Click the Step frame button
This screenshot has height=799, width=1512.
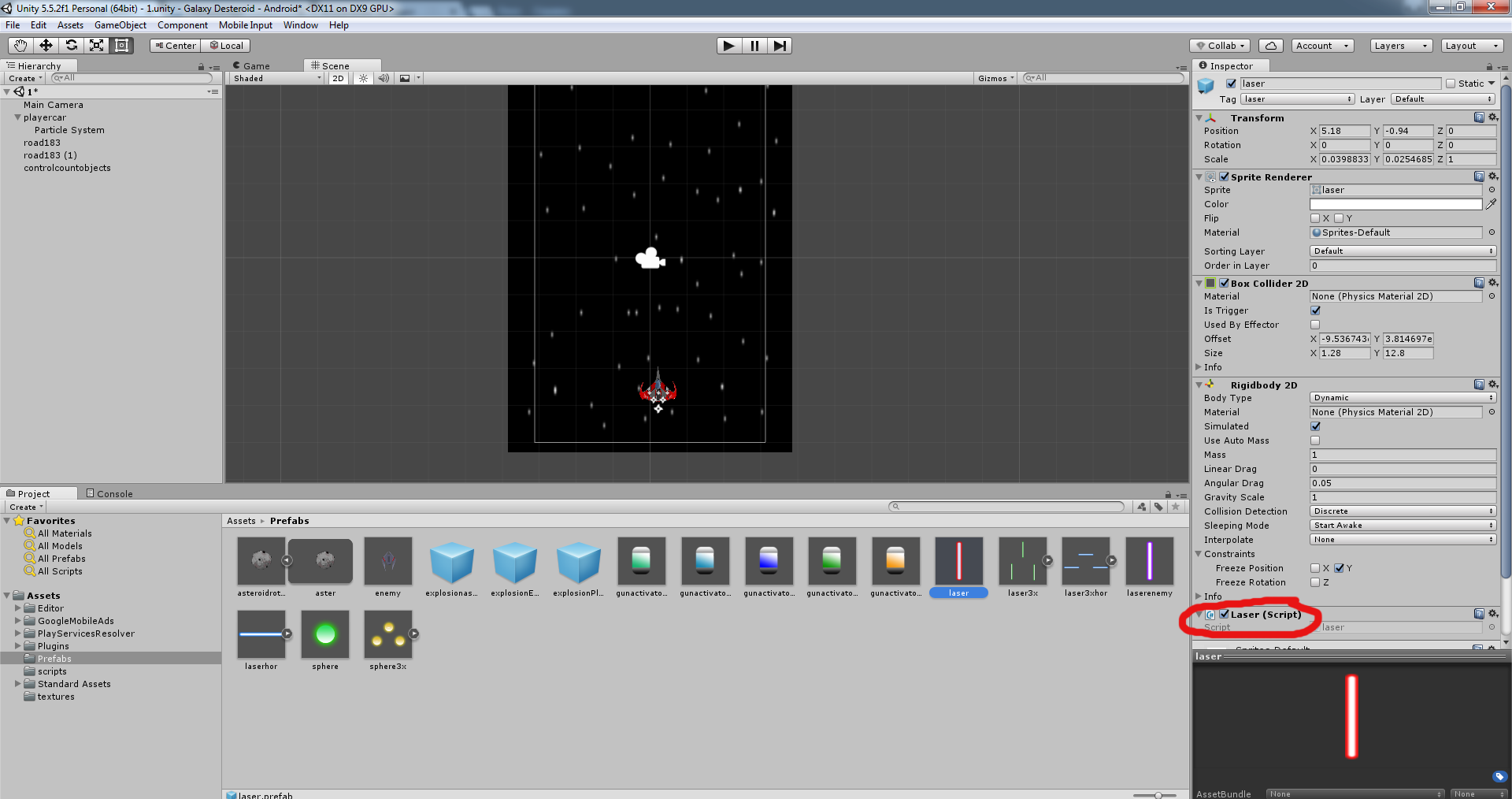tap(780, 46)
